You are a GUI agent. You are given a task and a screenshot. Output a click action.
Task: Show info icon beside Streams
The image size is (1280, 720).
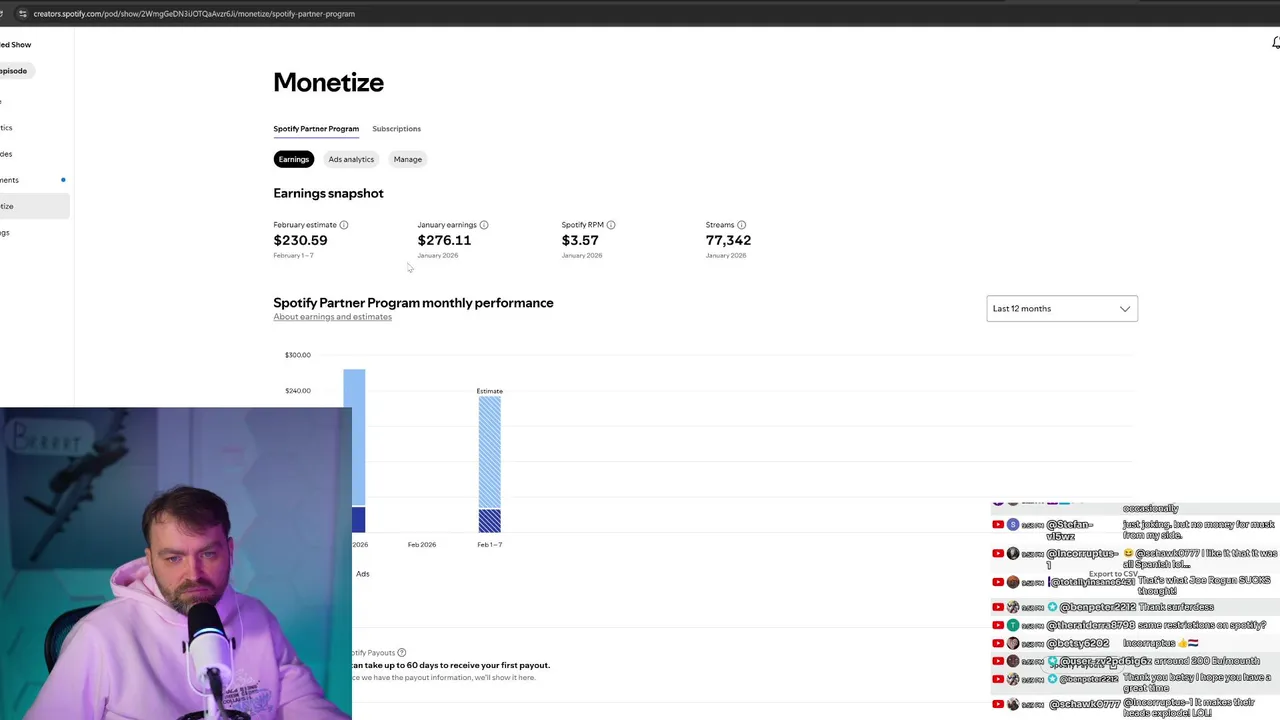(x=741, y=225)
